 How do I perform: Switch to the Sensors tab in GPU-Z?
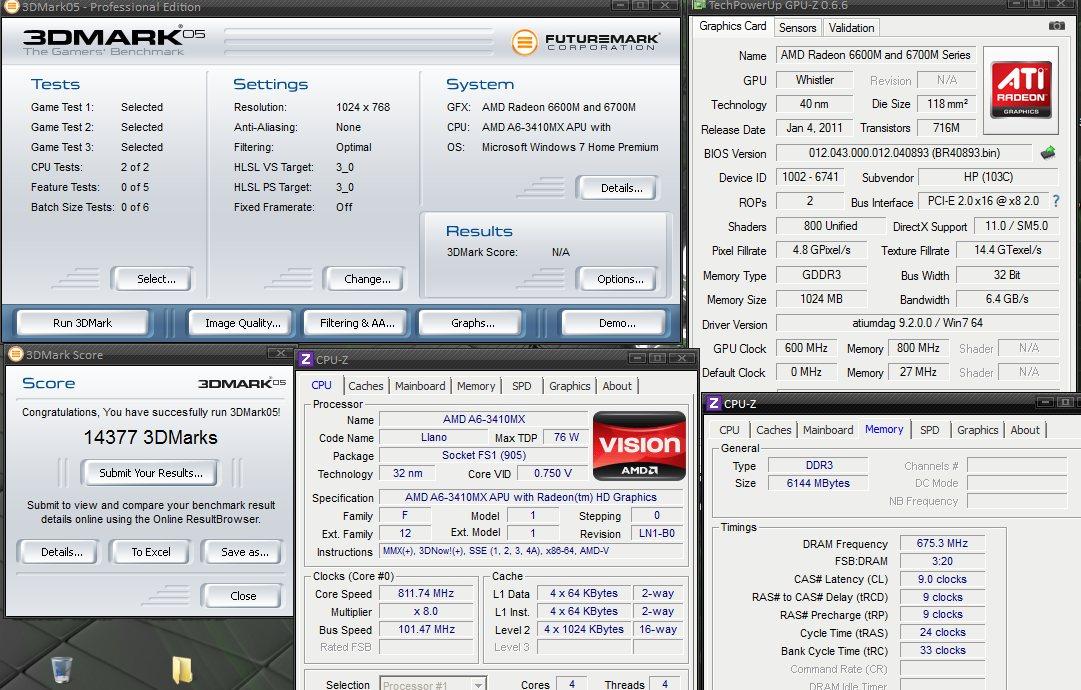coord(798,28)
